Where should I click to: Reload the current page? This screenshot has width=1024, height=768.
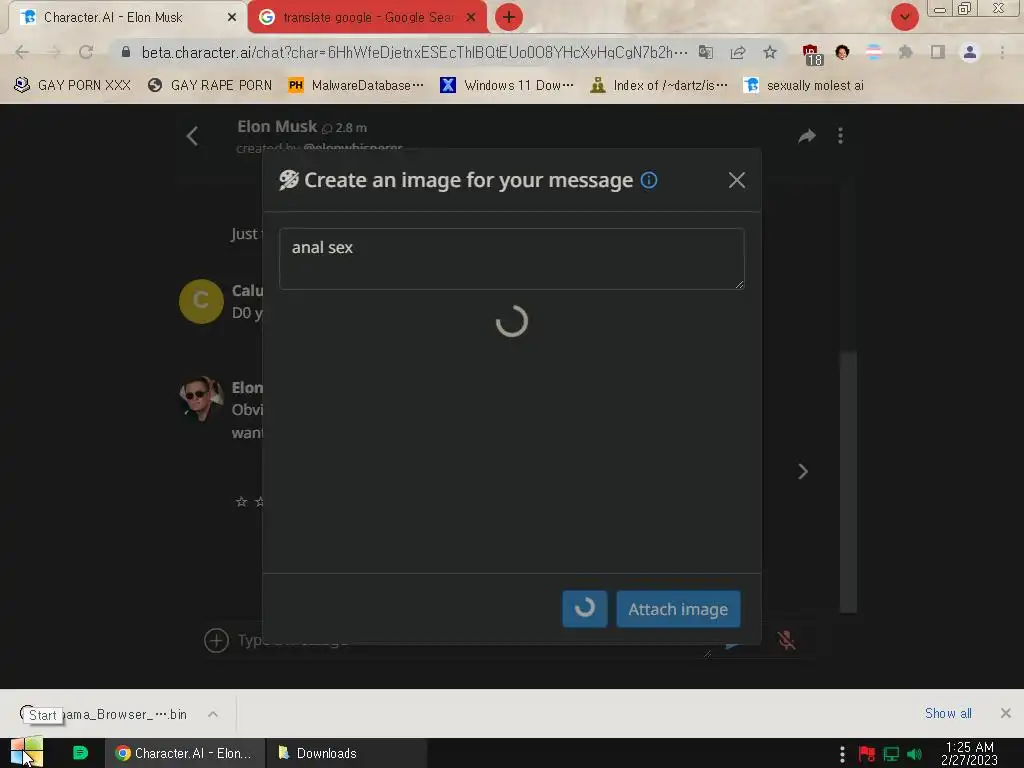(86, 52)
